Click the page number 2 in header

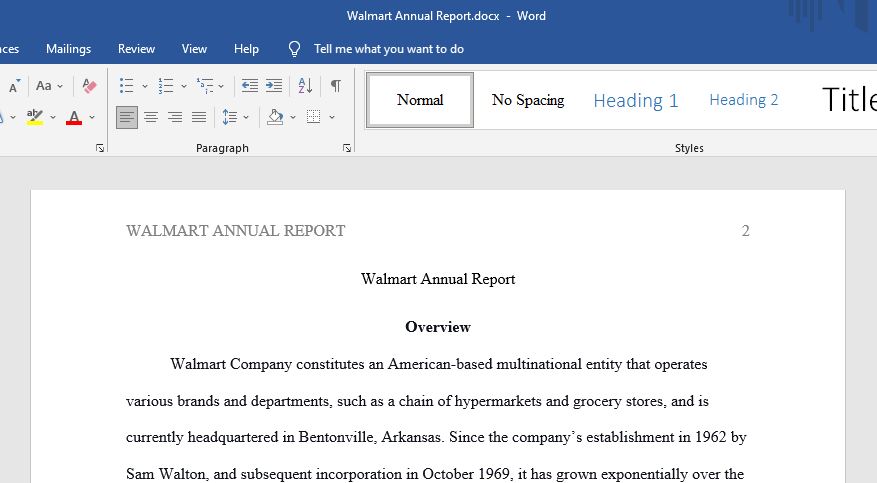746,231
